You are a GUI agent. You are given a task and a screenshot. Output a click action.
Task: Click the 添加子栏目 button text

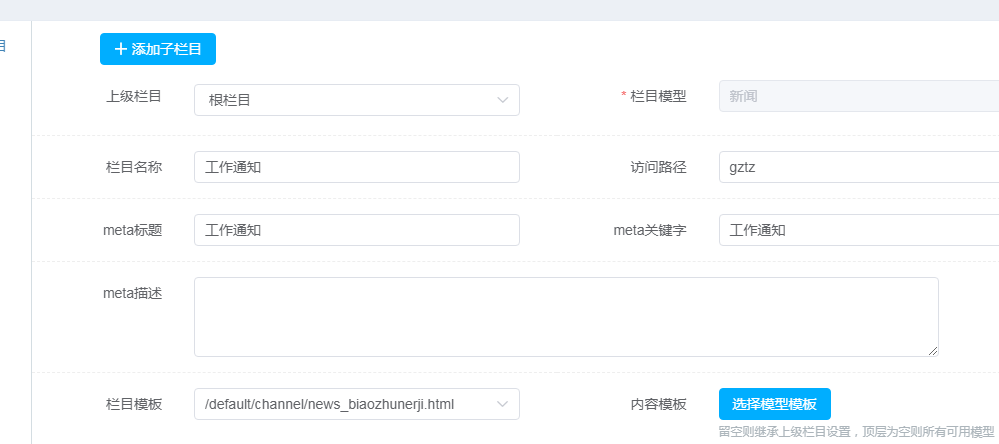pyautogui.click(x=167, y=49)
